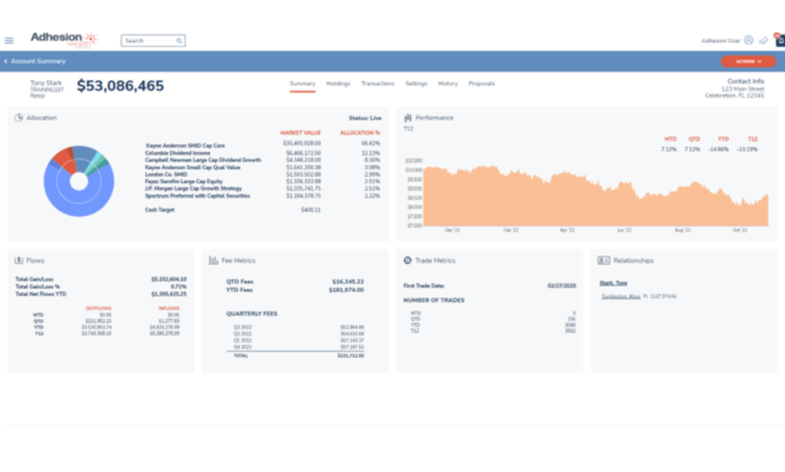
Task: Click the Adhesion Wealth logo
Action: point(63,39)
